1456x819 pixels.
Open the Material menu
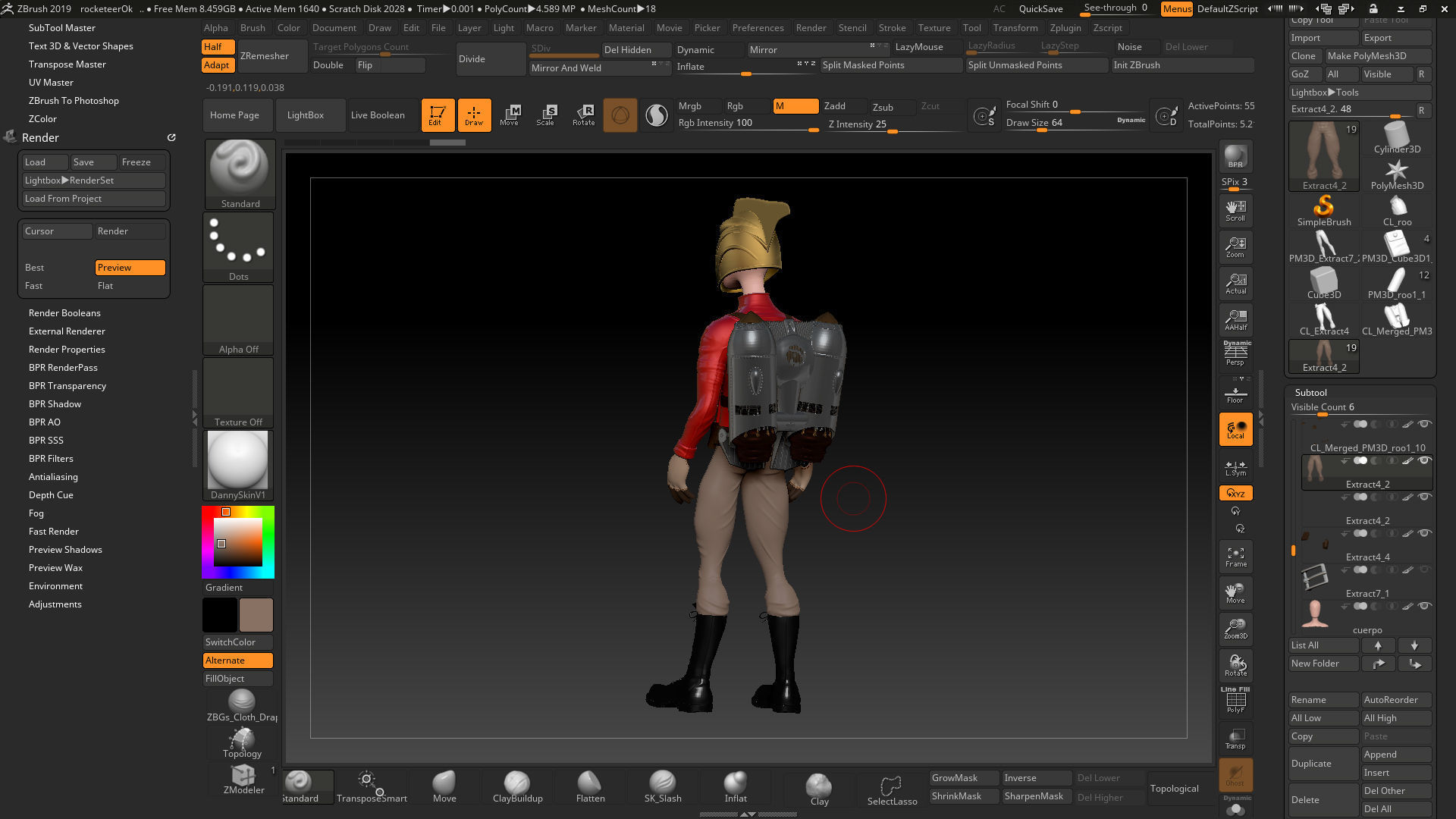[626, 28]
